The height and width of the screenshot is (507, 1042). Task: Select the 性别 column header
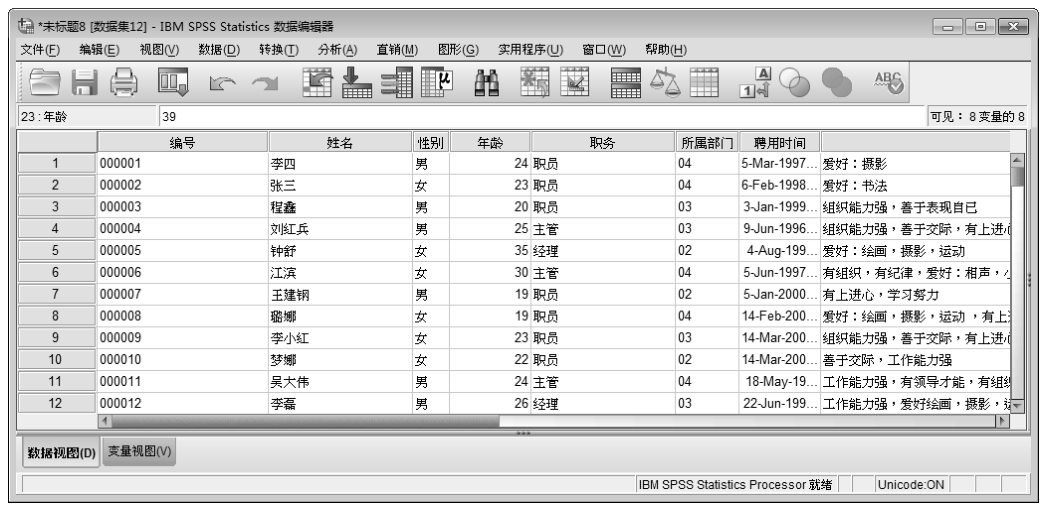pyautogui.click(x=431, y=143)
